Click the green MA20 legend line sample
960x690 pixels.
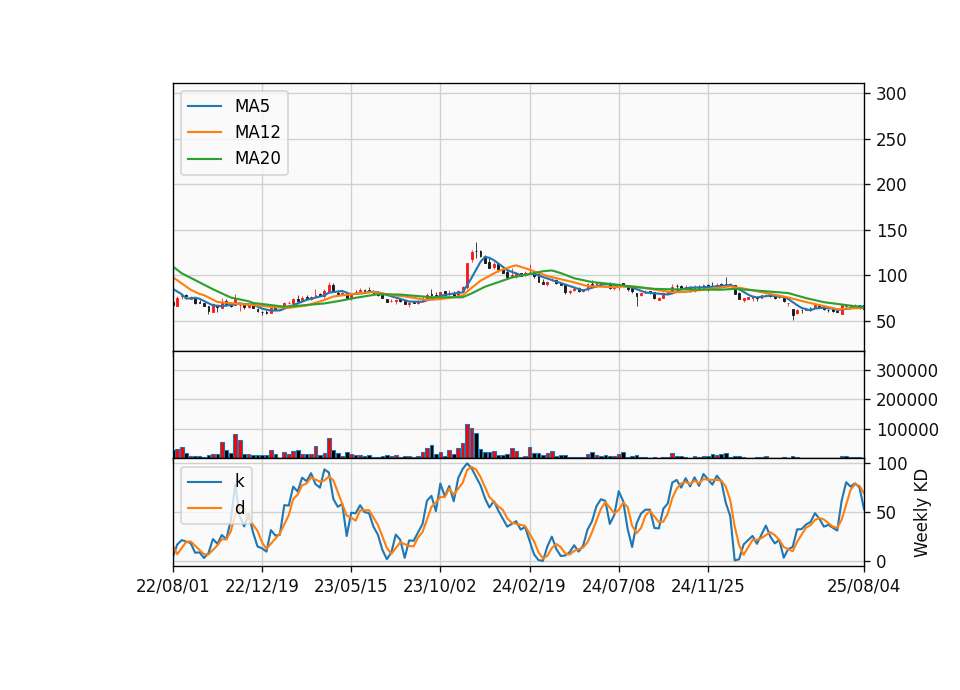click(x=204, y=158)
